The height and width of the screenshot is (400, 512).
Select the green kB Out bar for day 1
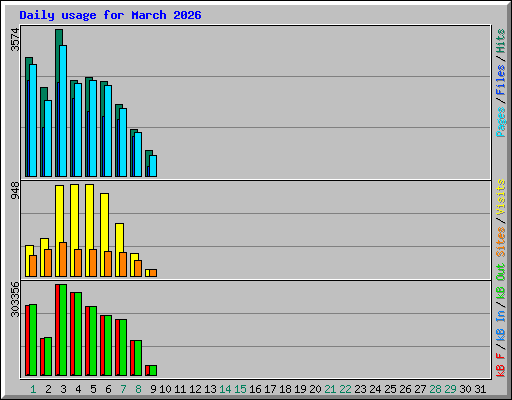point(33,340)
